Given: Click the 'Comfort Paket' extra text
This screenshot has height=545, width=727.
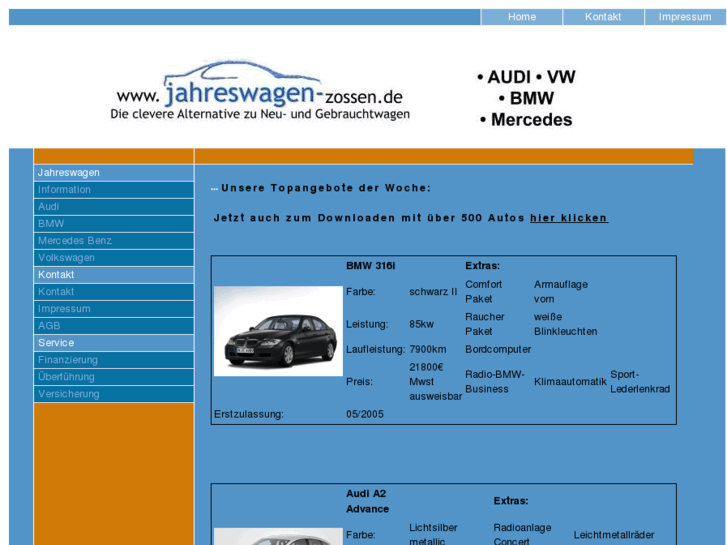Looking at the screenshot, I should pyautogui.click(x=484, y=292).
